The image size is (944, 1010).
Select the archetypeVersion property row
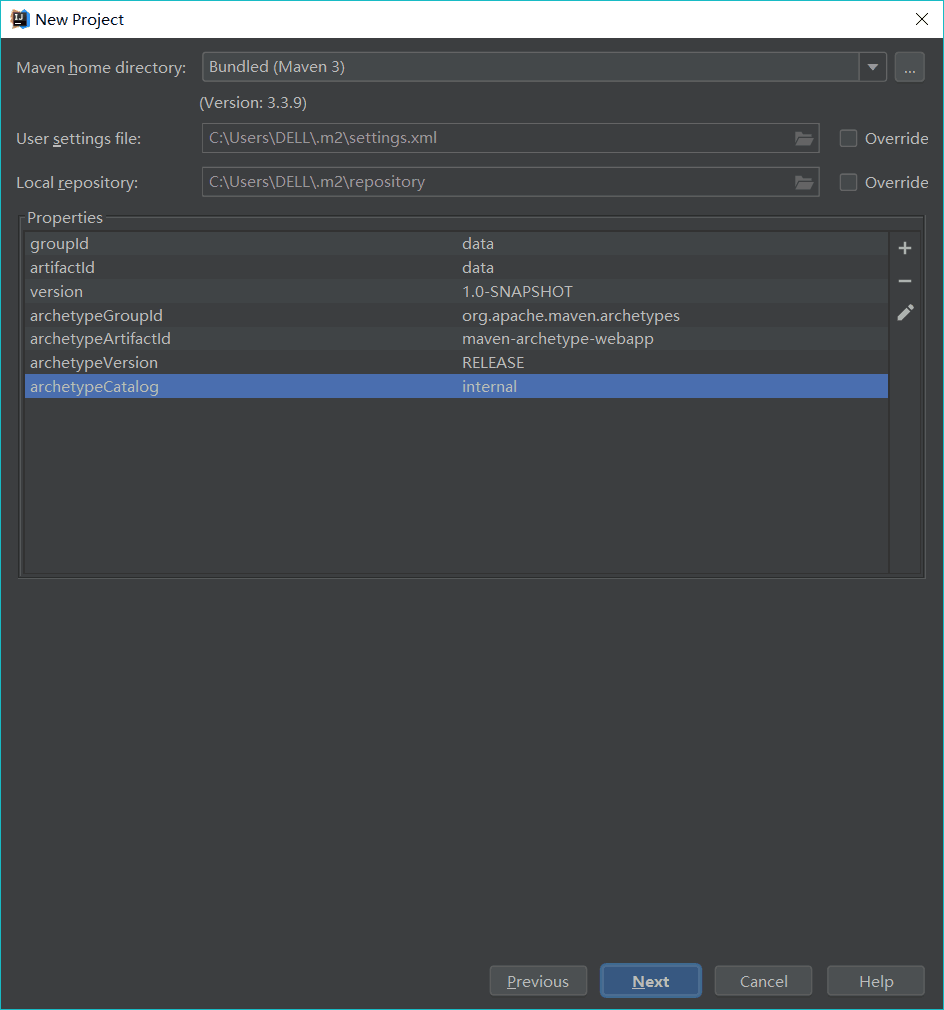tap(456, 363)
